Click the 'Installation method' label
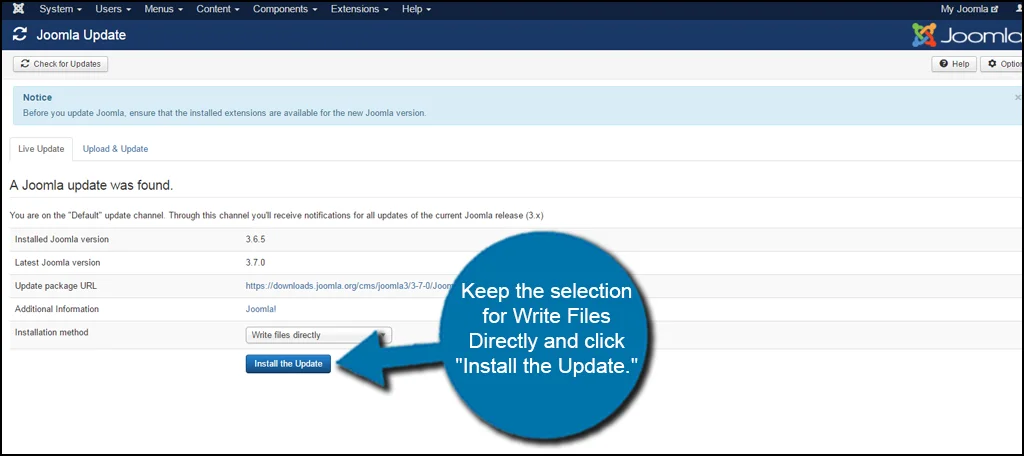Viewport: 1024px width, 456px height. coord(52,333)
